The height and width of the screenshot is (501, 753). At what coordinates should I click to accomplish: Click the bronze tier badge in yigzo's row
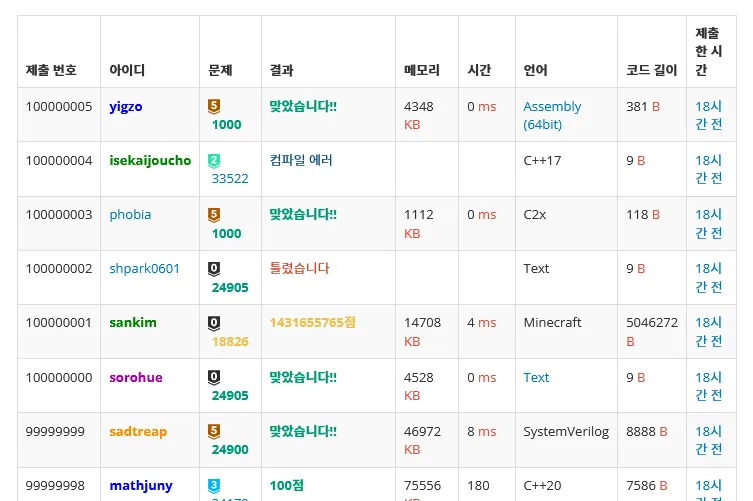point(214,106)
